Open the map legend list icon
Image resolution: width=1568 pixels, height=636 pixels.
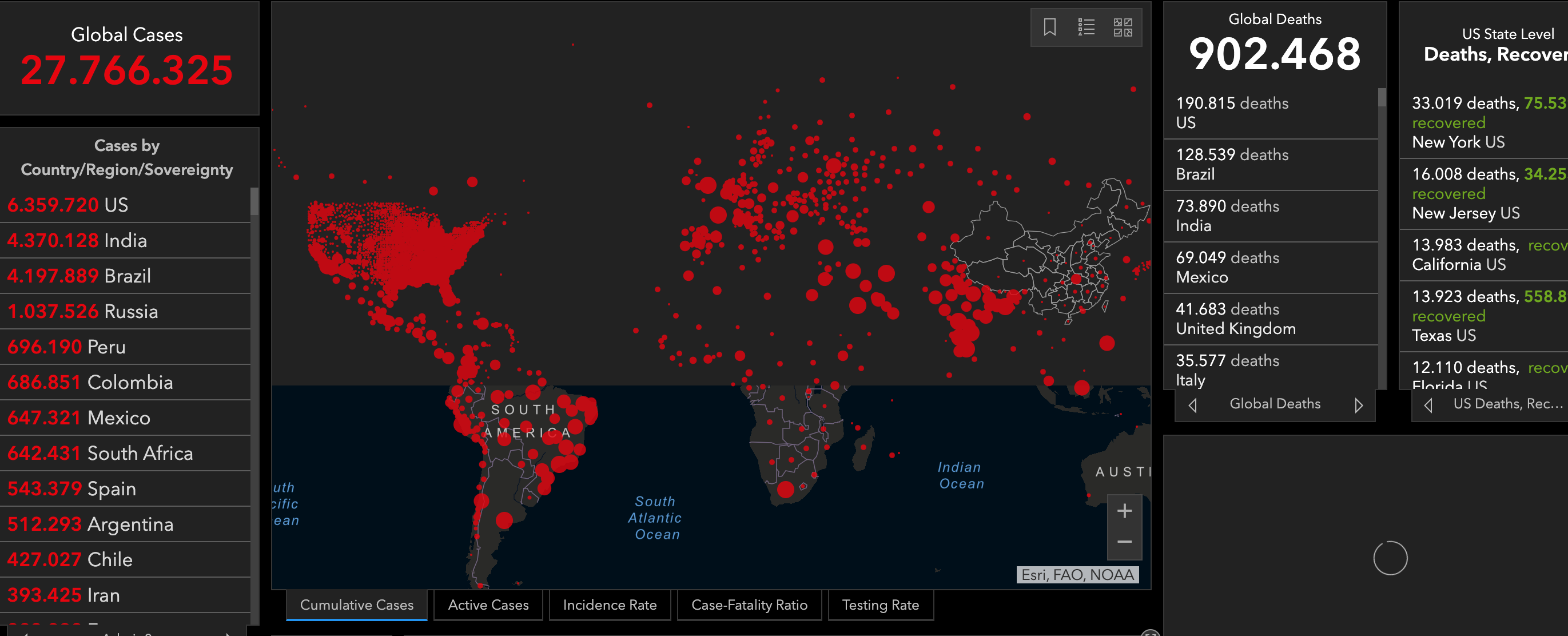coord(1086,27)
